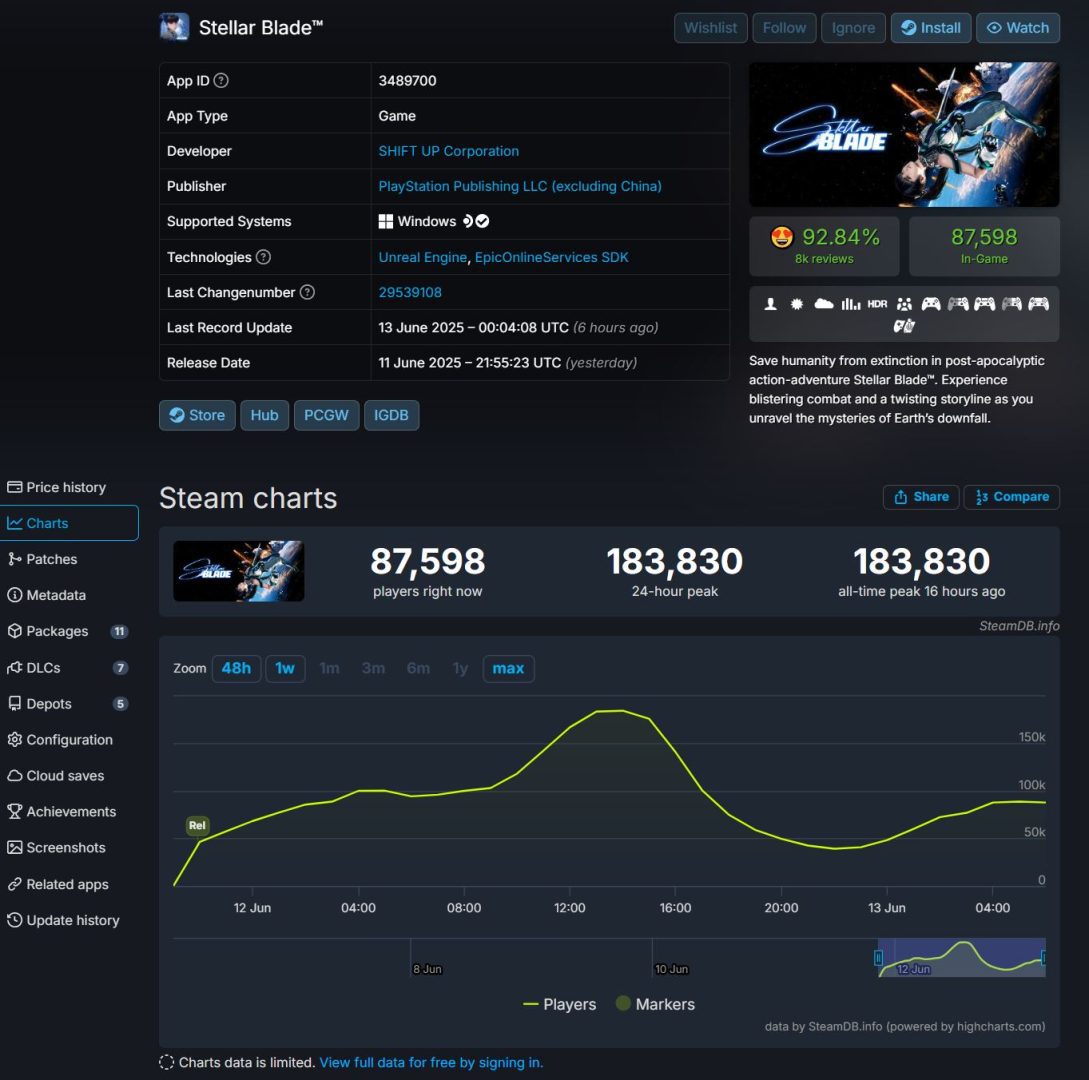
Task: Click the navigator's left range handle
Action: point(878,958)
